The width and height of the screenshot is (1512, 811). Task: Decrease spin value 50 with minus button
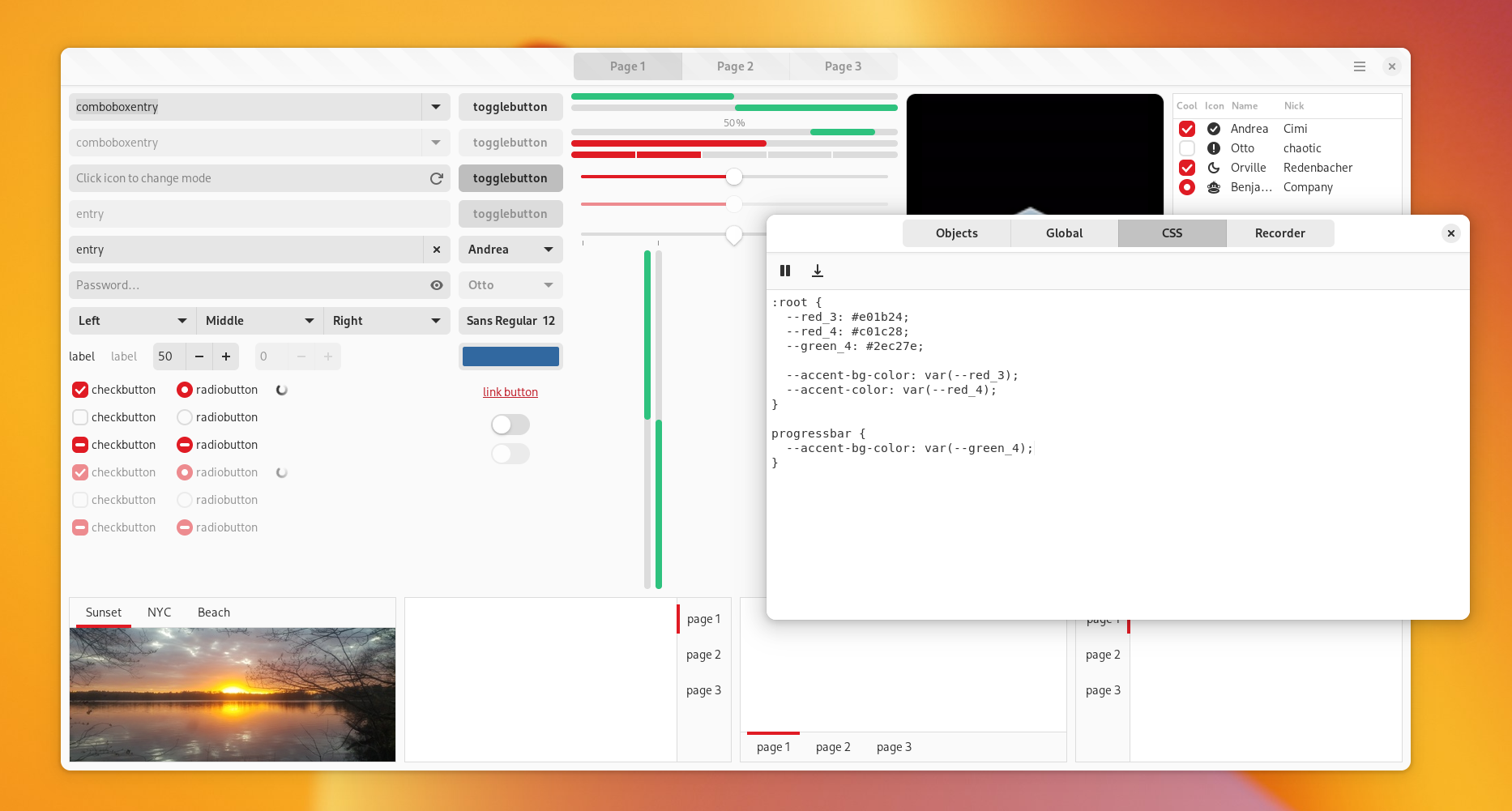pos(199,356)
